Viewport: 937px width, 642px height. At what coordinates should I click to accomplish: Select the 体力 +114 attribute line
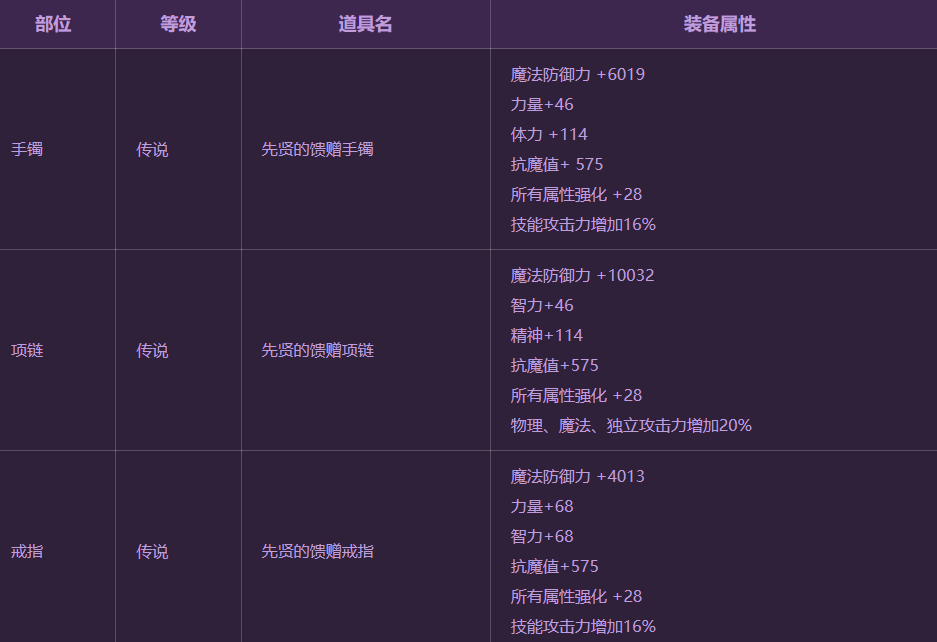[x=549, y=135]
